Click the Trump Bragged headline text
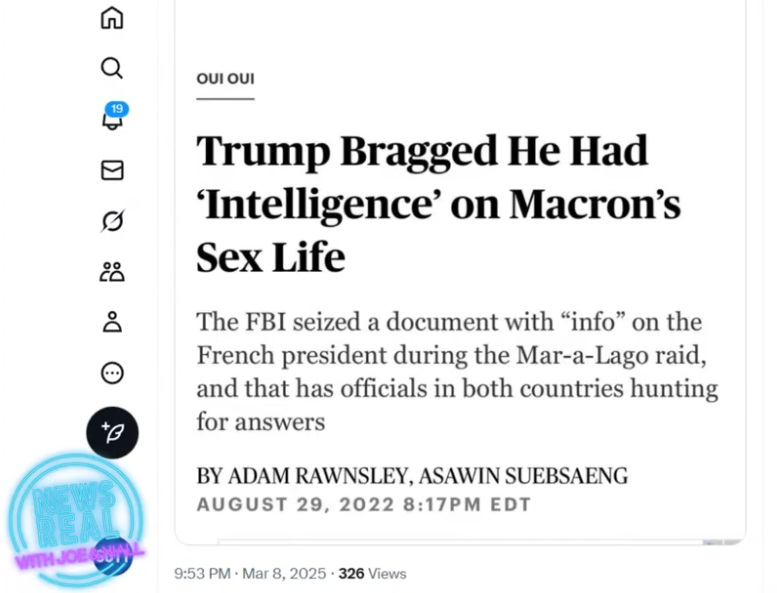Viewport: 777px width, 593px height. tap(437, 204)
